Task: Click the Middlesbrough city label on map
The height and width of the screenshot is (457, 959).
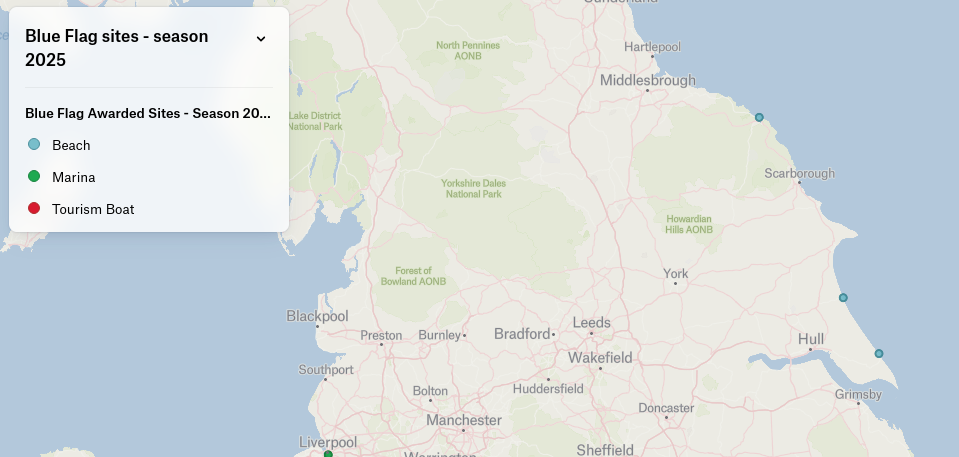Action: (x=648, y=80)
